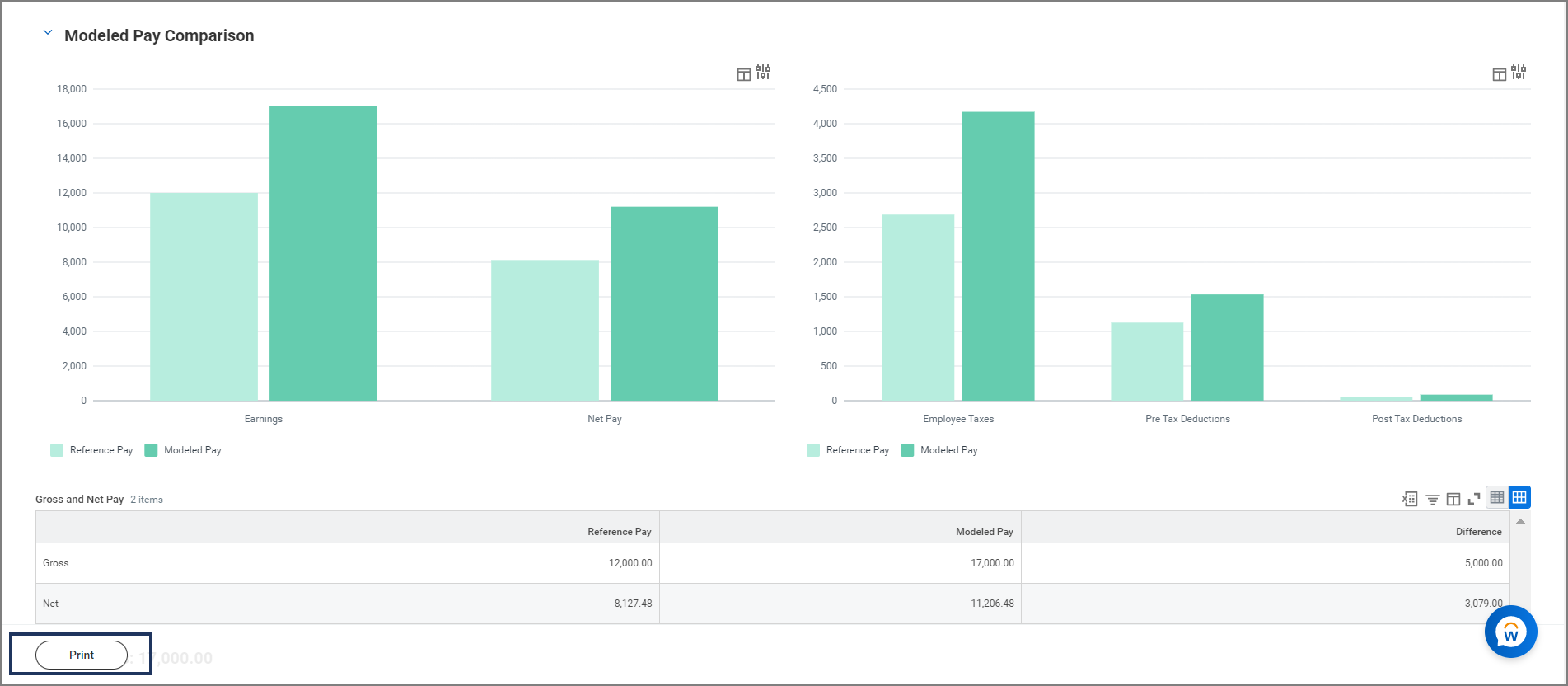The image size is (1568, 686).
Task: Select the highlighted blue grid view toggle
Action: coord(1519,497)
